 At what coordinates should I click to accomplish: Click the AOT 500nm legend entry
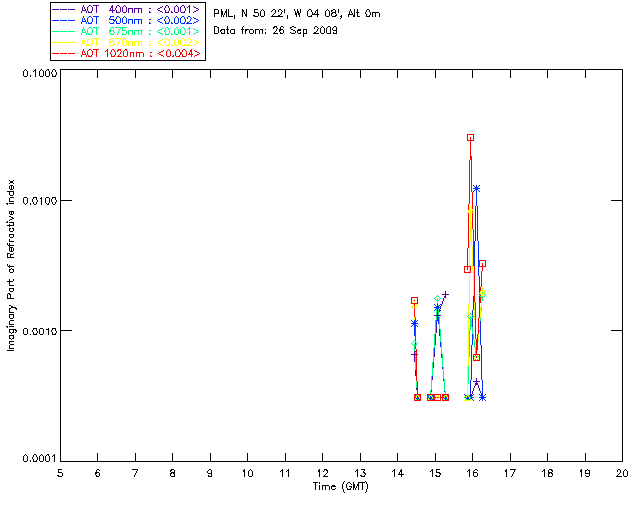tap(126, 20)
